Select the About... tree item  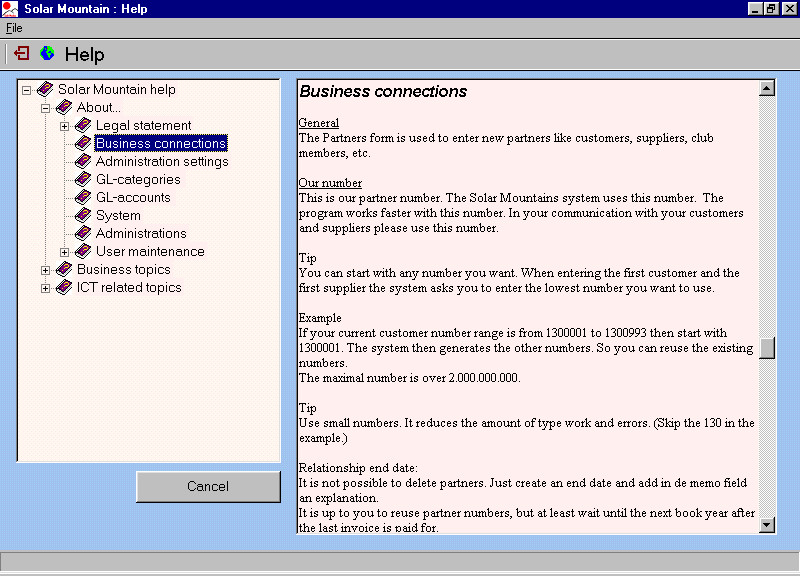(x=98, y=108)
